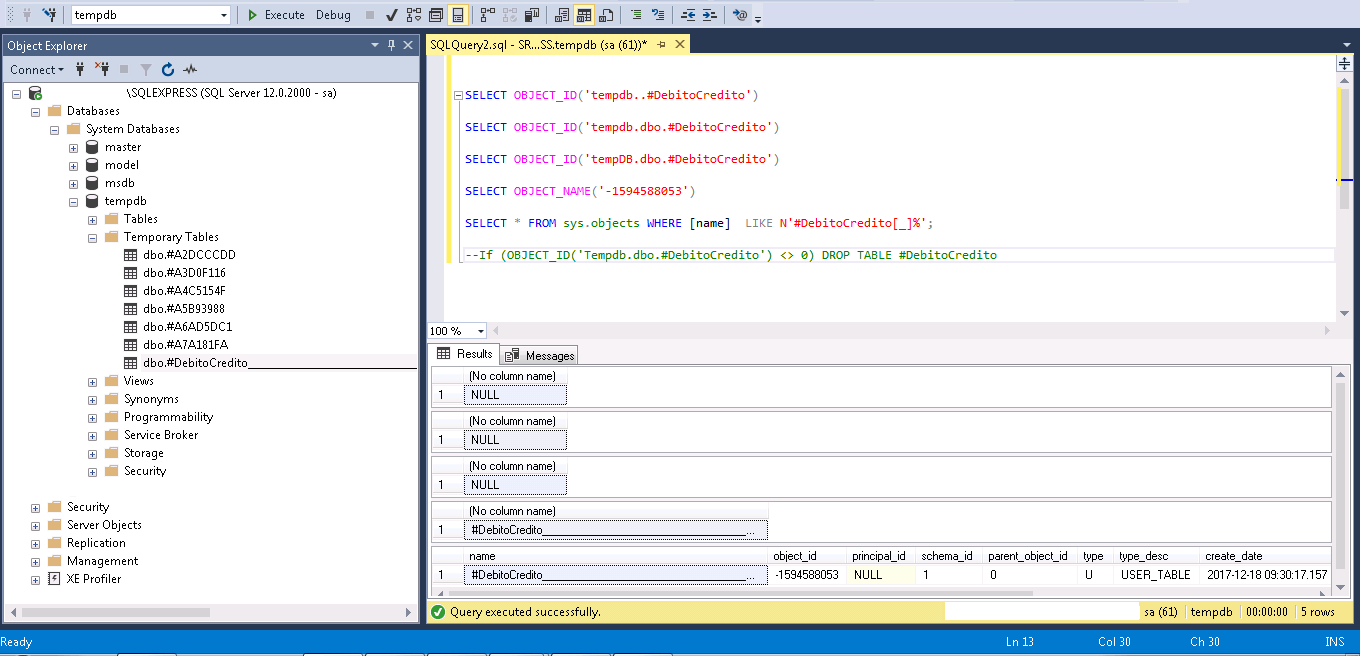This screenshot has height=656, width=1364.
Task: Switch to the Messages tab
Action: pos(538,355)
